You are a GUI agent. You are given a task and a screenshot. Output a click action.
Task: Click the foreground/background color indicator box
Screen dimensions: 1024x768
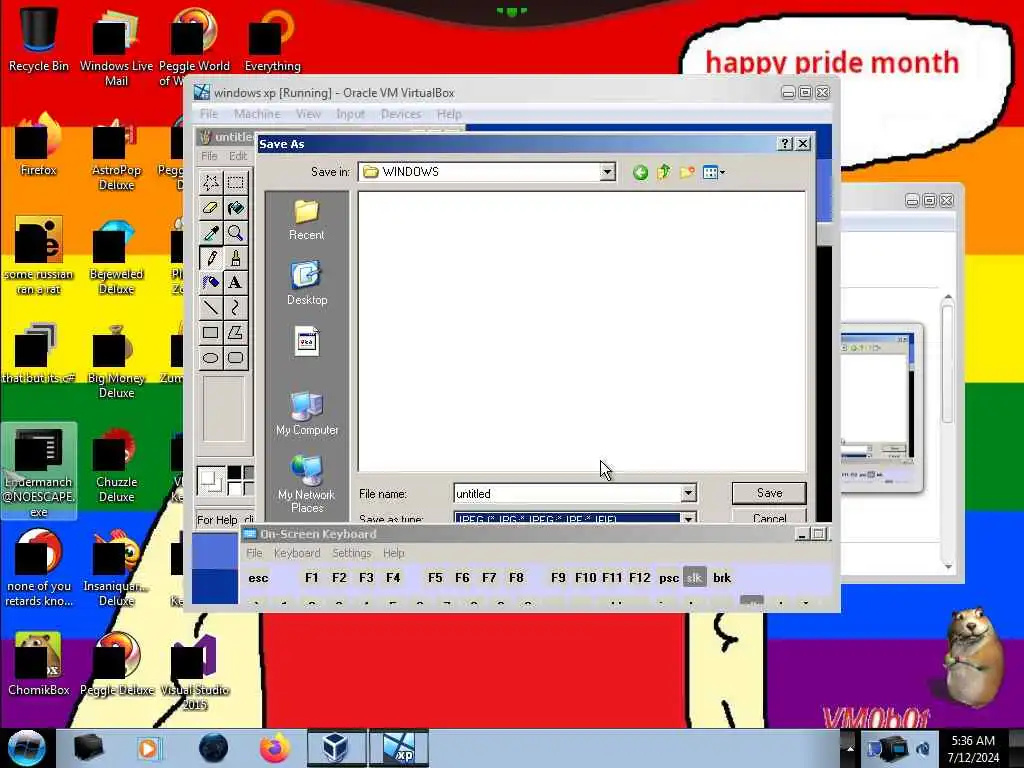[x=211, y=480]
